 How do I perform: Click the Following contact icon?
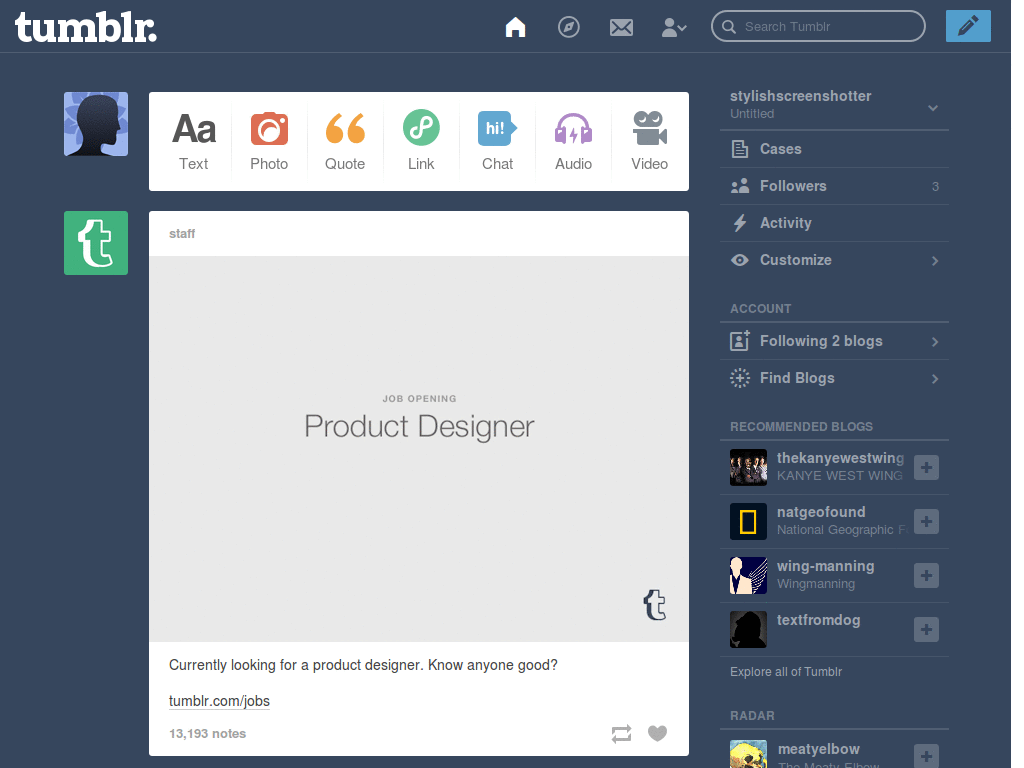pyautogui.click(x=740, y=340)
